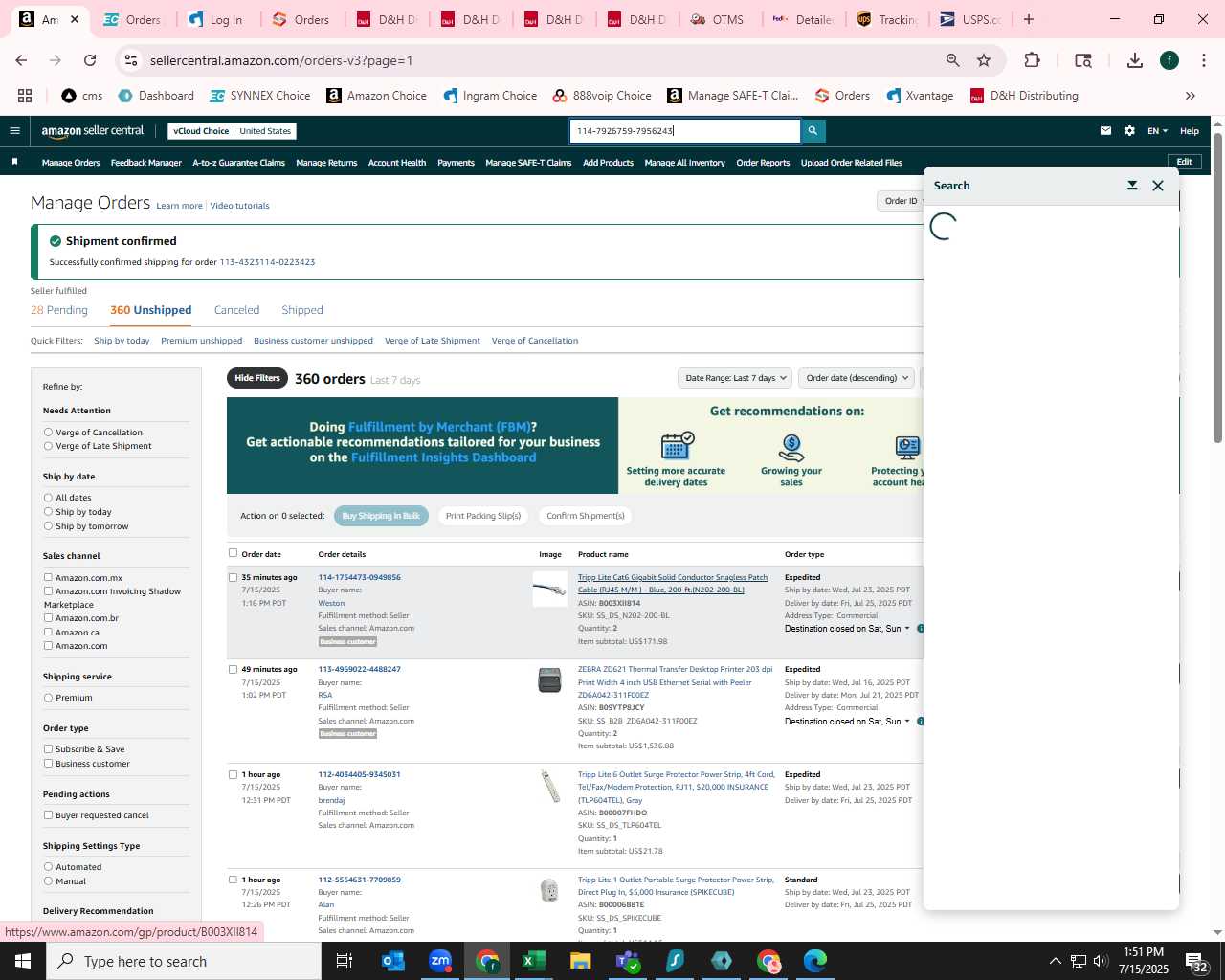1225x980 pixels.
Task: Switch to the Canceled orders tab
Action: click(236, 310)
